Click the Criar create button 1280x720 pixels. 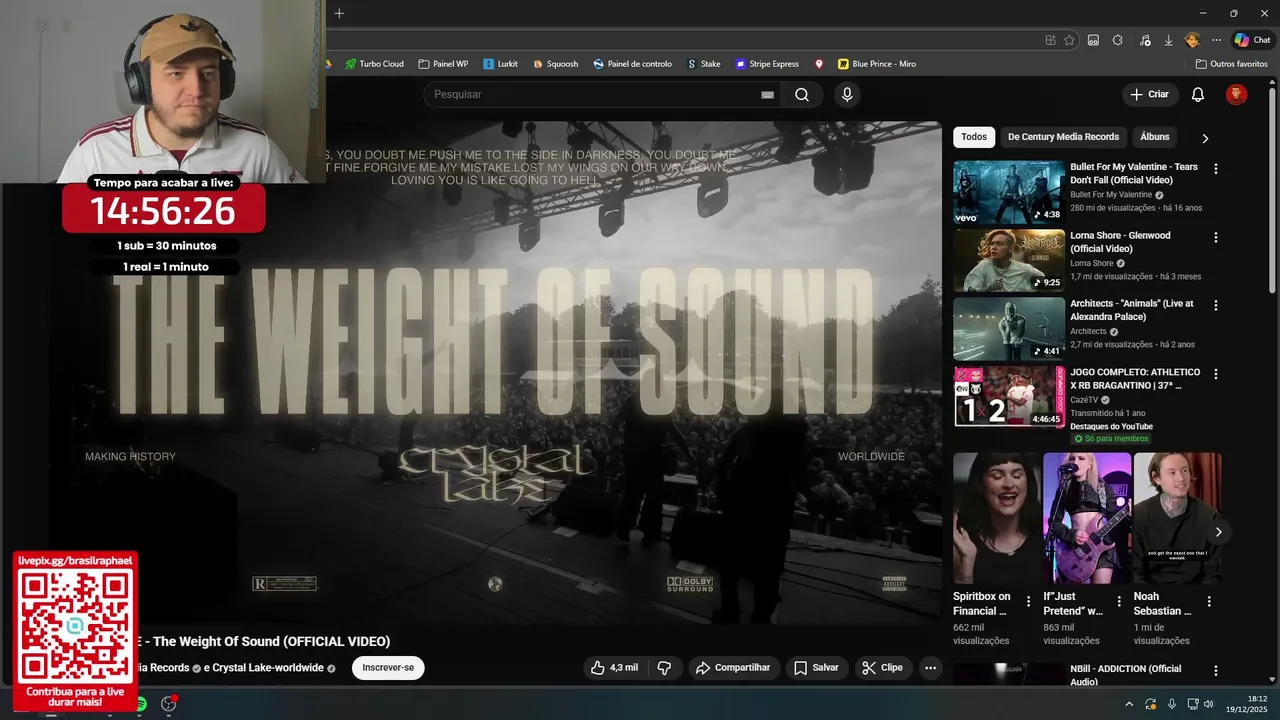click(x=1149, y=95)
